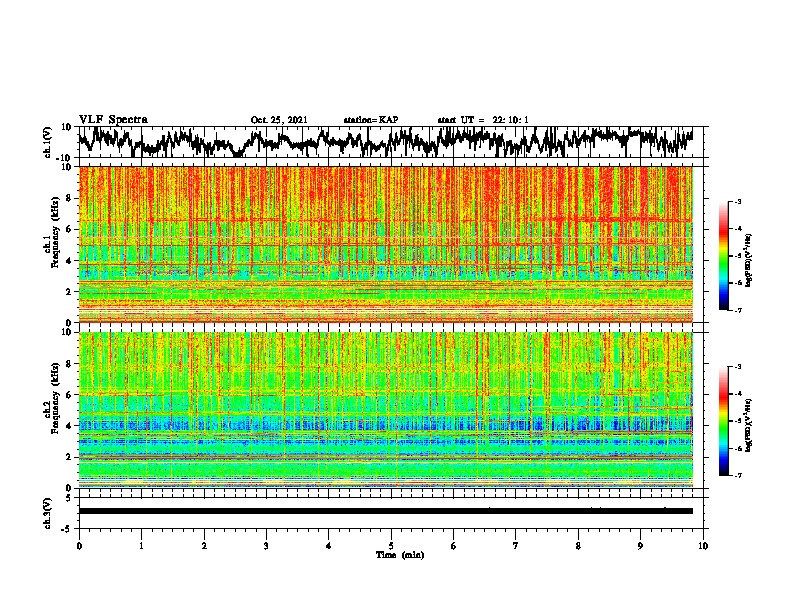Click the "ch.2 Frequency (kHz)" axis label
The image size is (792, 612).
[52, 398]
